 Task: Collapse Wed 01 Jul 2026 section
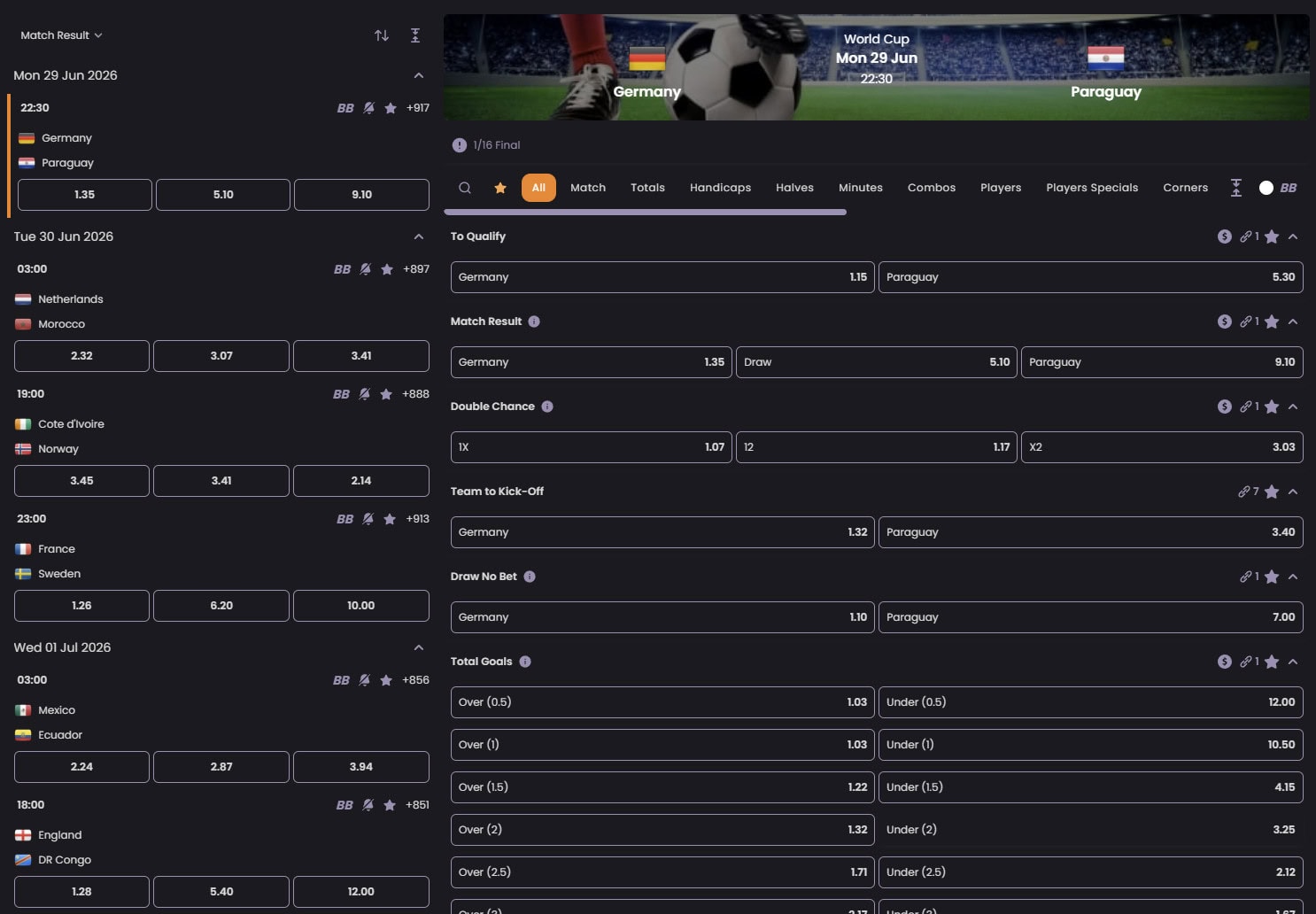pos(419,647)
